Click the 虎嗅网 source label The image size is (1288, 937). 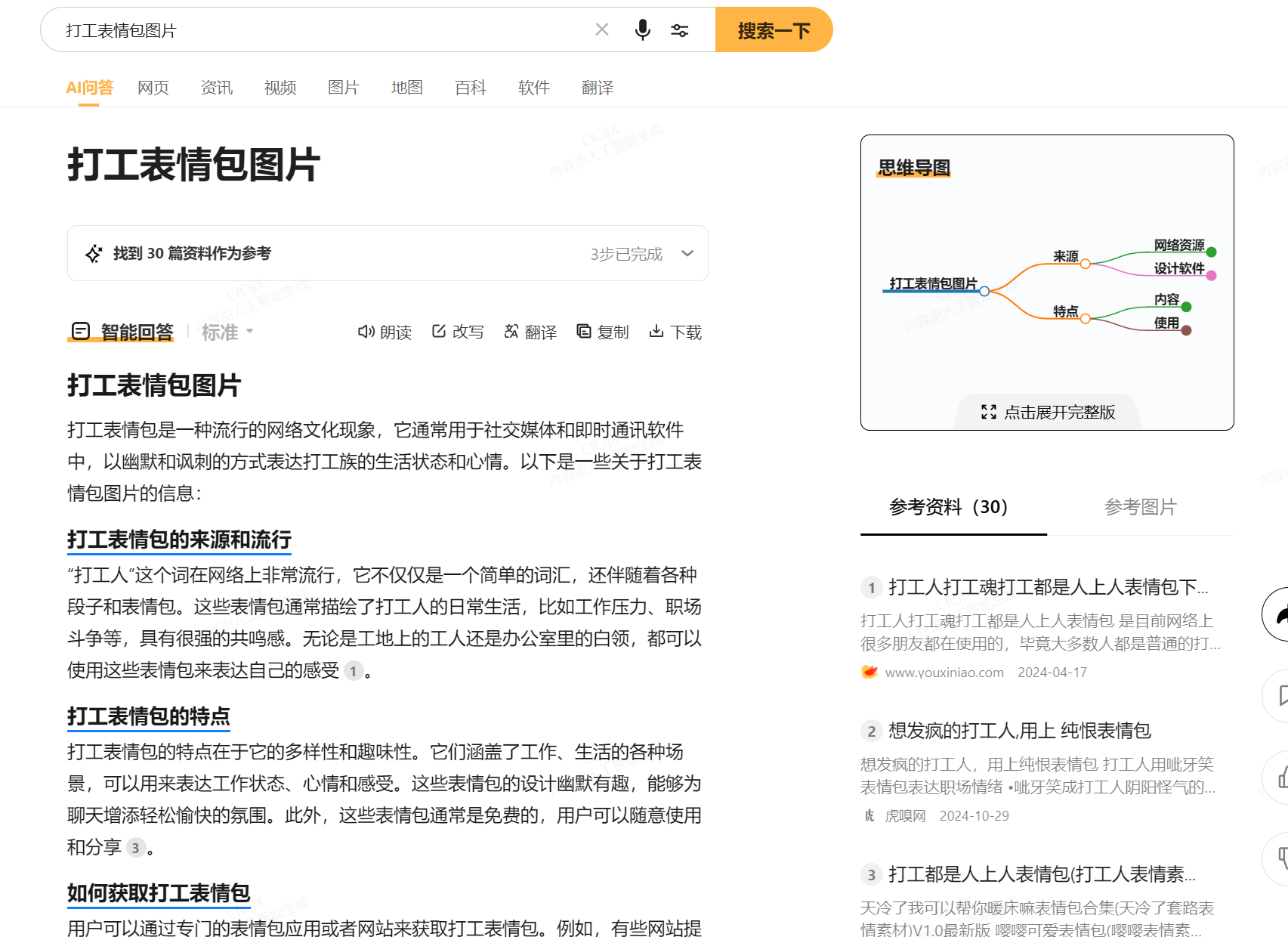(906, 816)
